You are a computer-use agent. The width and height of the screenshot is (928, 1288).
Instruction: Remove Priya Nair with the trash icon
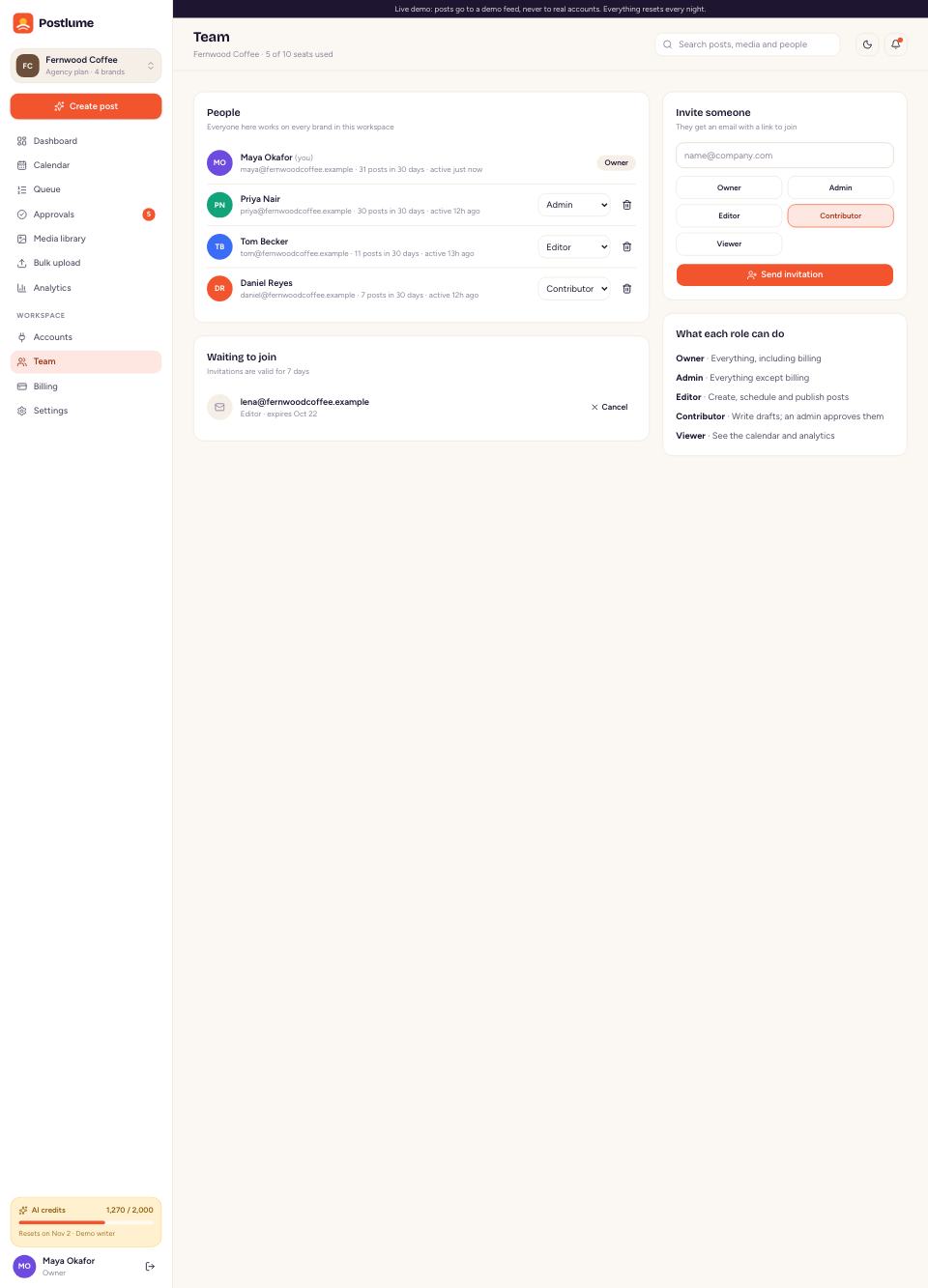626,205
